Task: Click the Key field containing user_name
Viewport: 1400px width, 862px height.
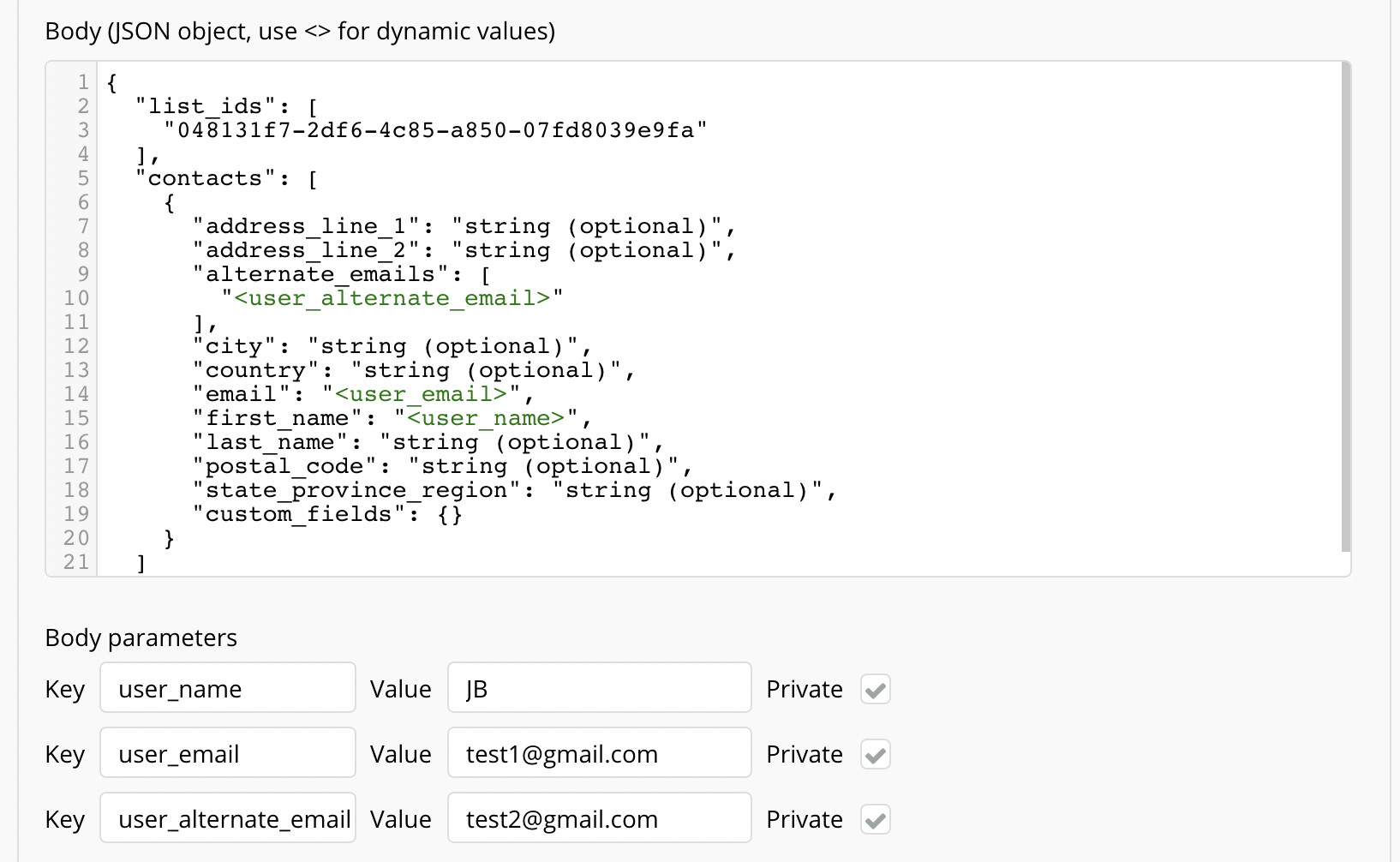Action: [x=227, y=689]
